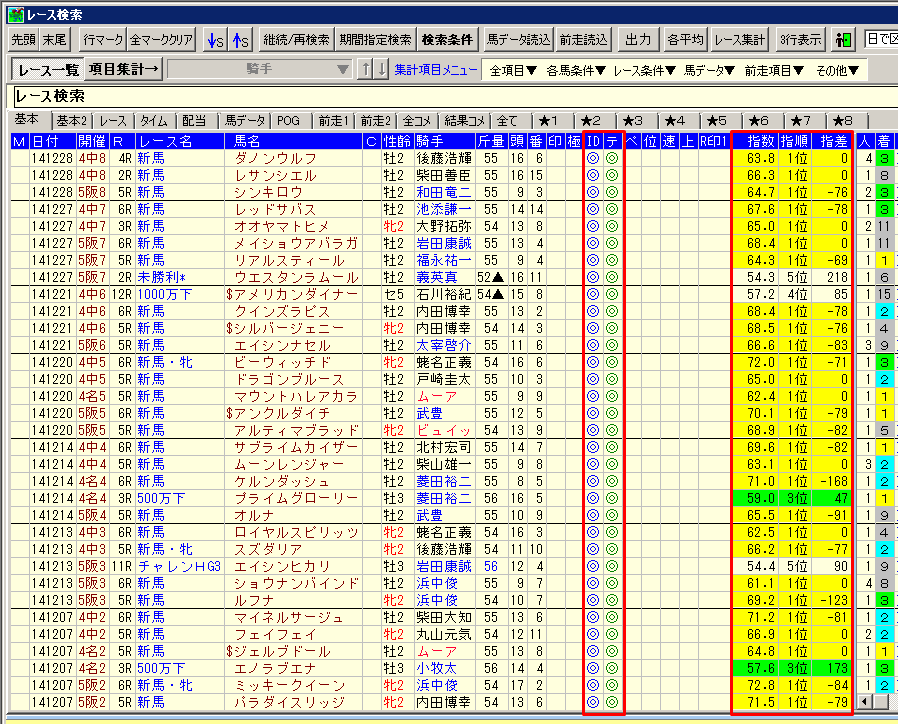Click the ID circle icon for リアルスティール
Image resolution: width=898 pixels, height=724 pixels.
593,260
